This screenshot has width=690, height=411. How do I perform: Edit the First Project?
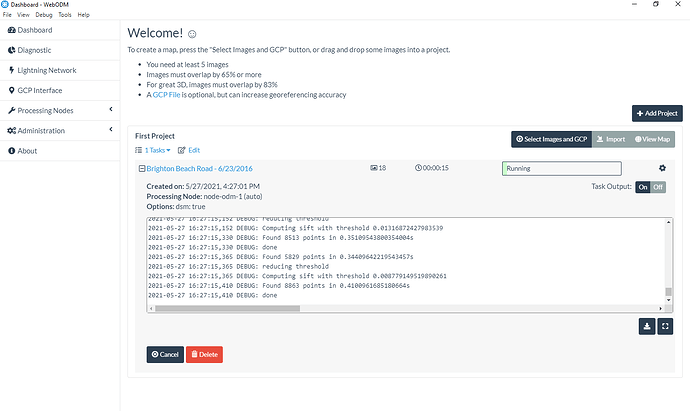click(189, 150)
